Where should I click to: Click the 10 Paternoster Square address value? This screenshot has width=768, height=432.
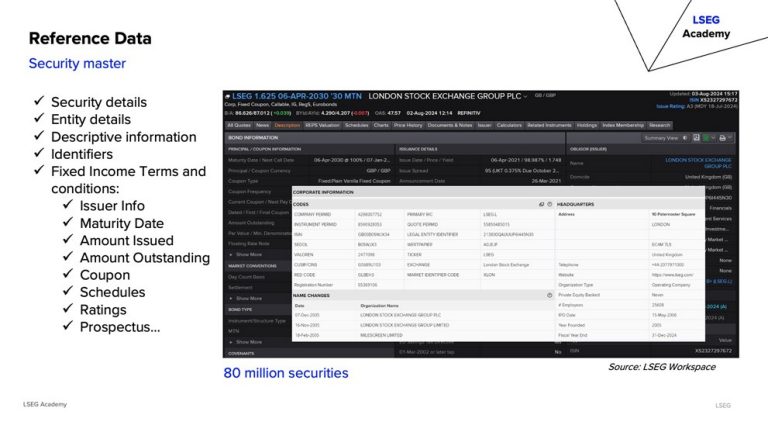pos(673,215)
